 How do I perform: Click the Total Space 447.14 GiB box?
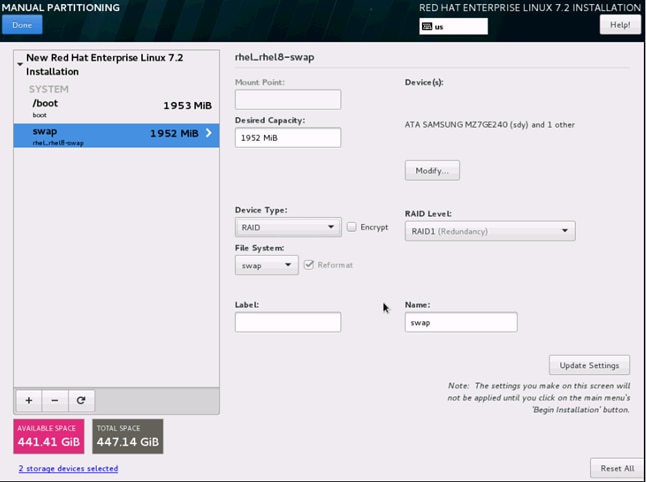(x=128, y=437)
